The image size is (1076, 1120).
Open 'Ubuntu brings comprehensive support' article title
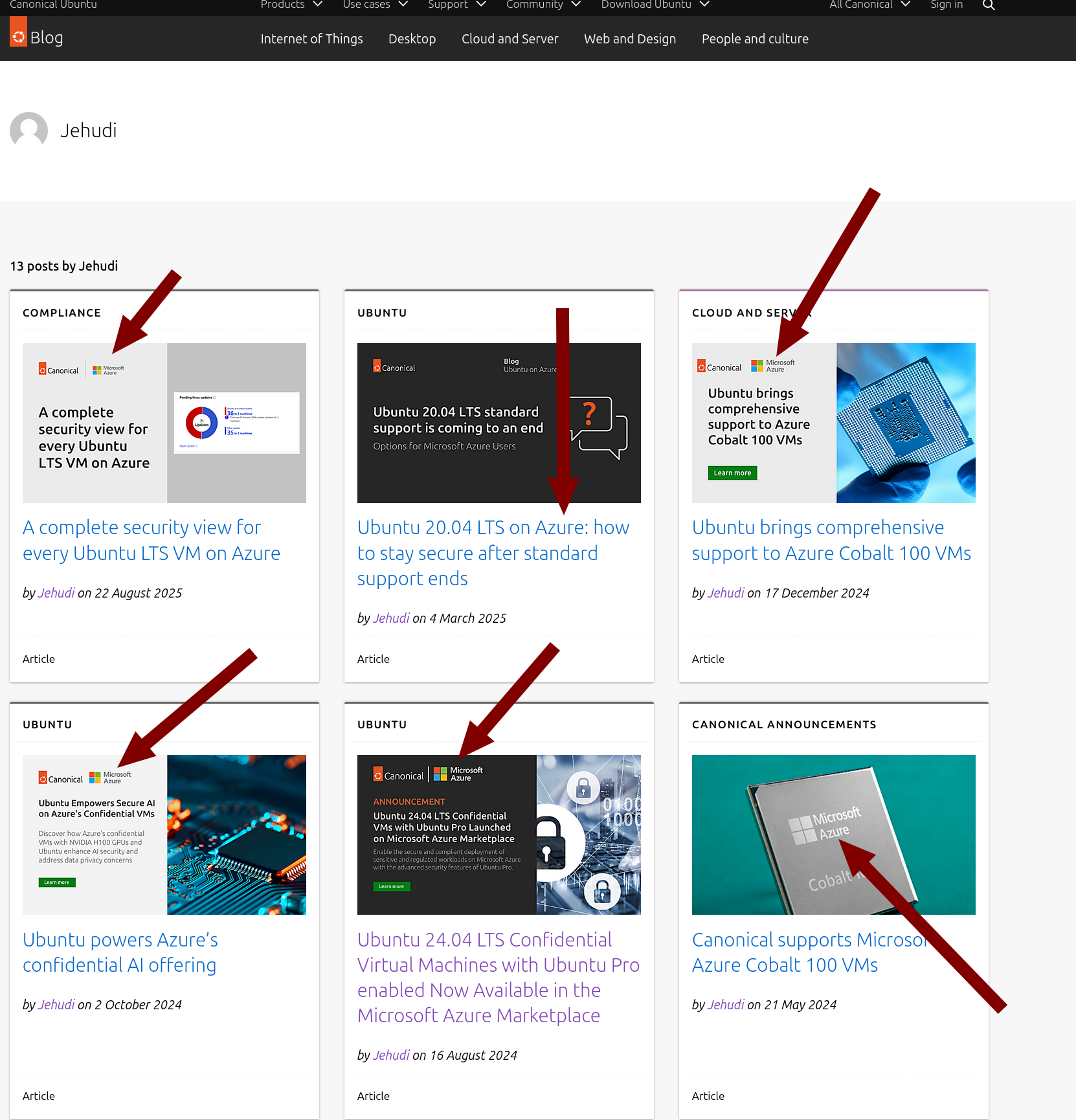pyautogui.click(x=831, y=540)
